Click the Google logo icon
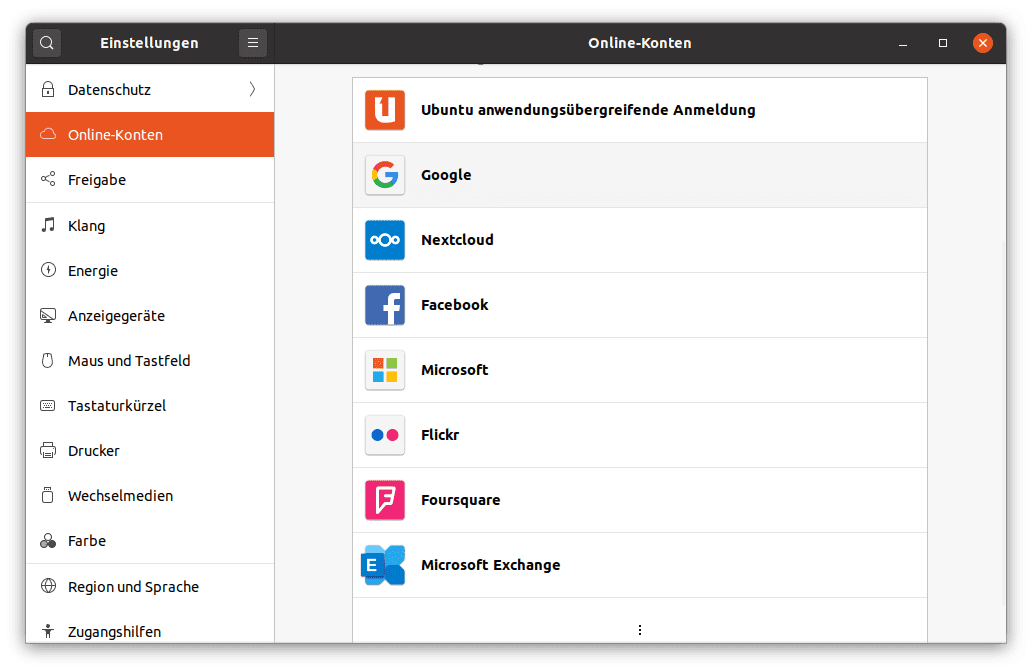This screenshot has width=1032, height=672. [385, 175]
